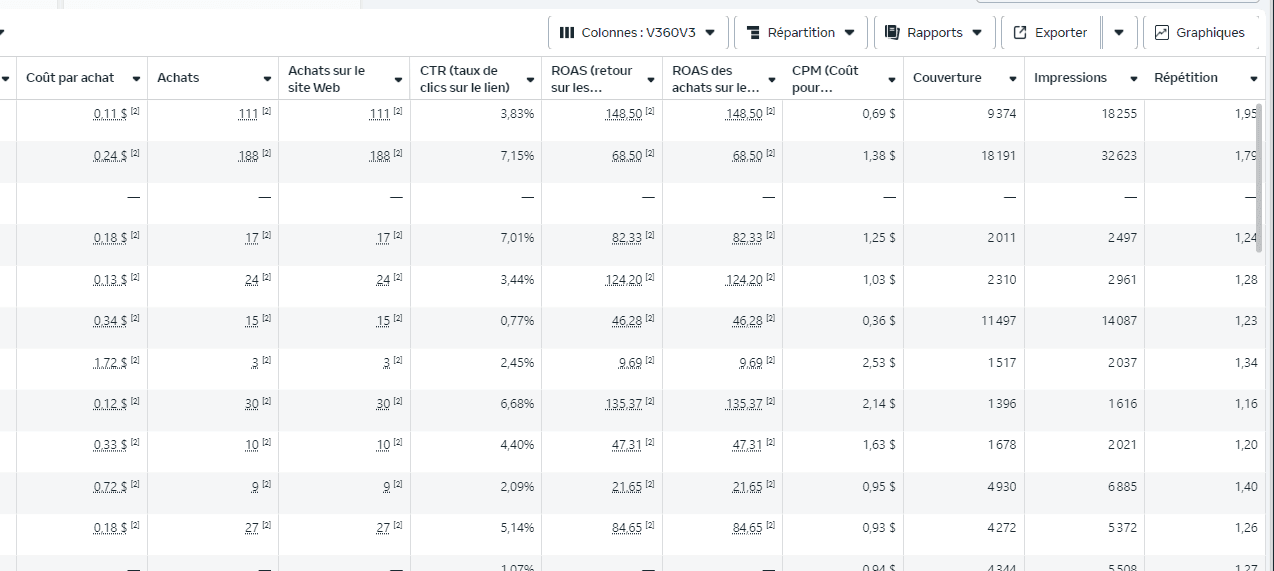The image size is (1274, 571).
Task: Click ROAS des achats value 21,65
Action: pos(748,486)
